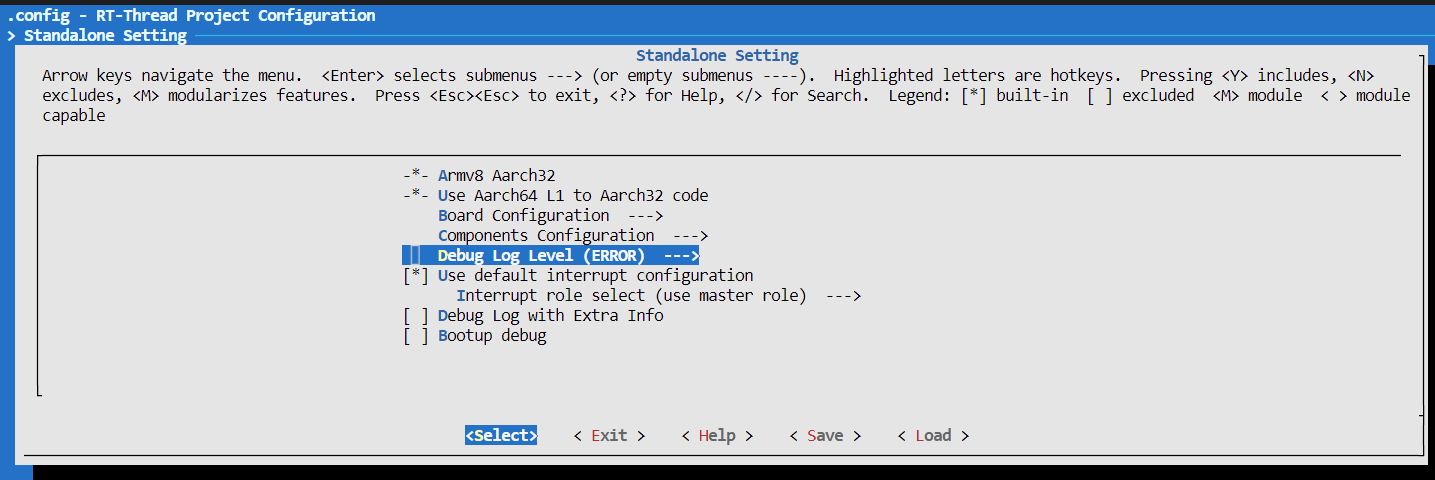The height and width of the screenshot is (480, 1435).
Task: Click the RT-Thread Project Configuration title text
Action: (232, 16)
